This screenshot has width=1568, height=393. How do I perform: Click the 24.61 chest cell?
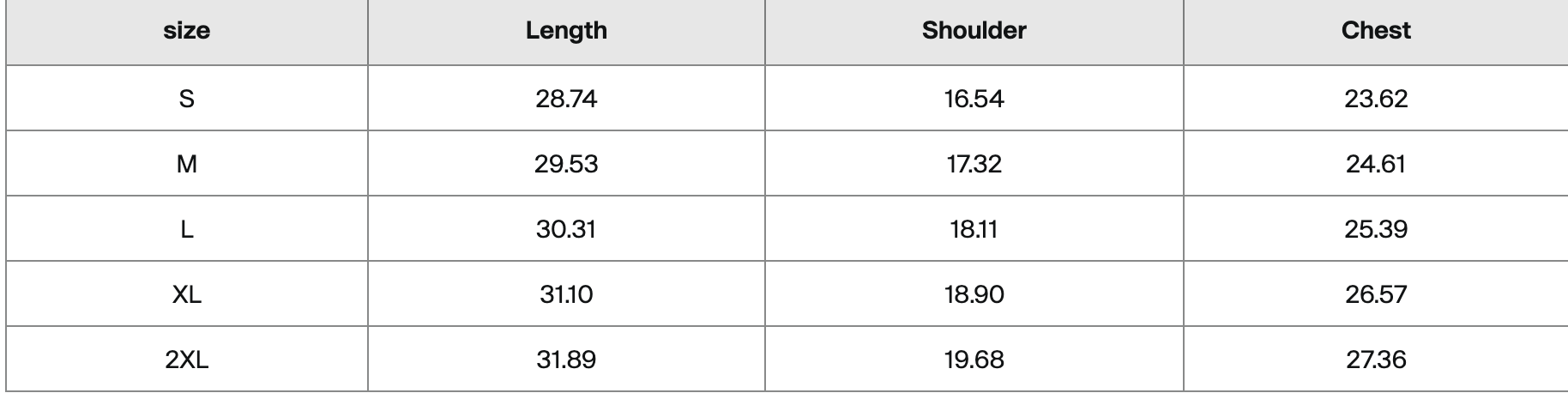pos(1376,163)
